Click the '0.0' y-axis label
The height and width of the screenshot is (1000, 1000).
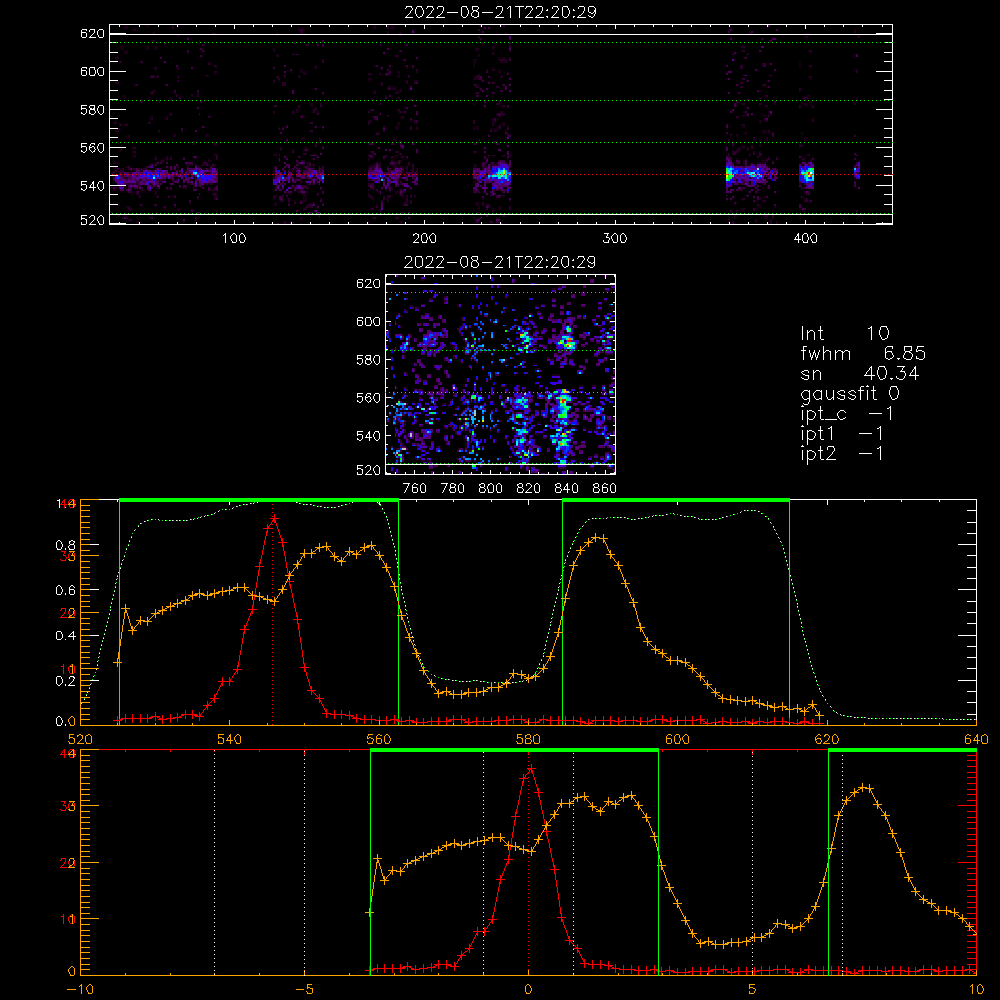66,722
